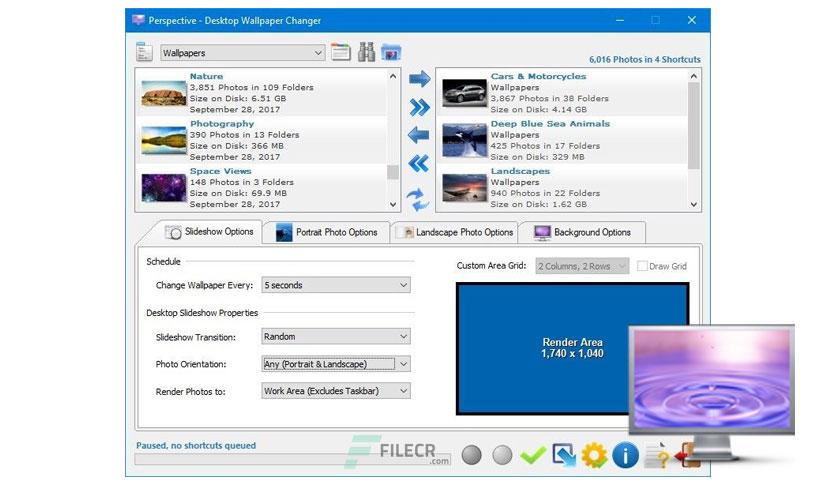Click the right list scrollbar thumb
Screen dimensions: 836x484
[694, 126]
